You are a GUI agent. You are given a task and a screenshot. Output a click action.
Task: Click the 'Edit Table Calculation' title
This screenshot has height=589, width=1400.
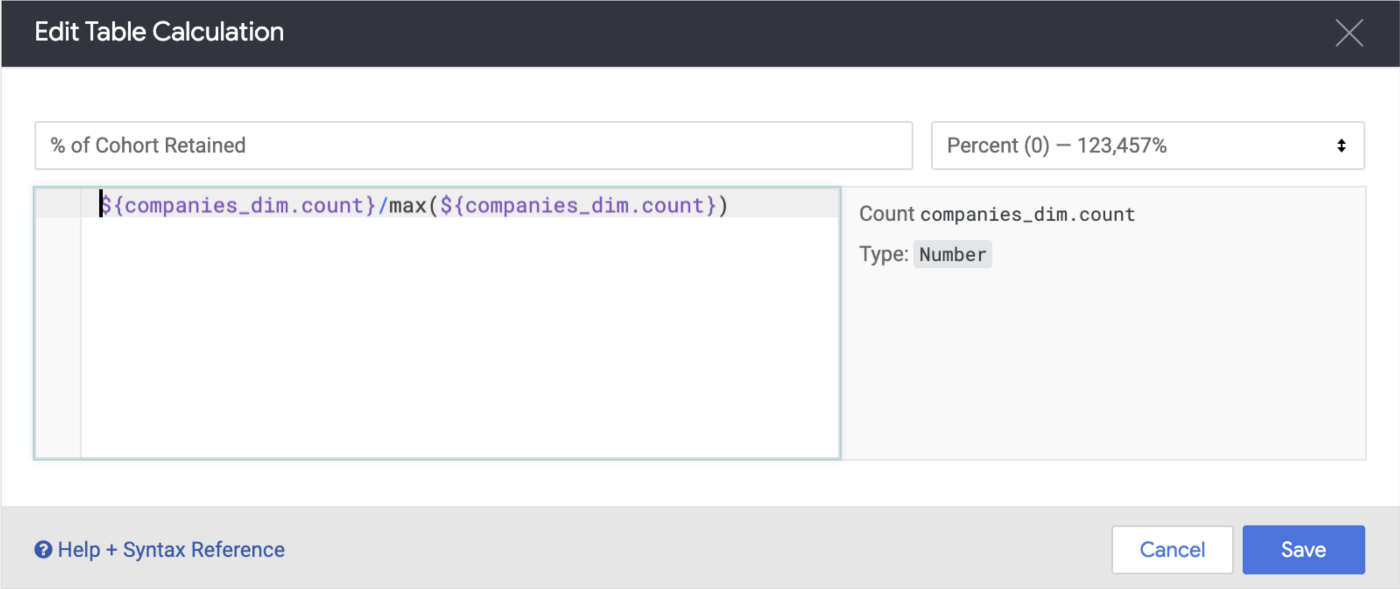coord(159,32)
